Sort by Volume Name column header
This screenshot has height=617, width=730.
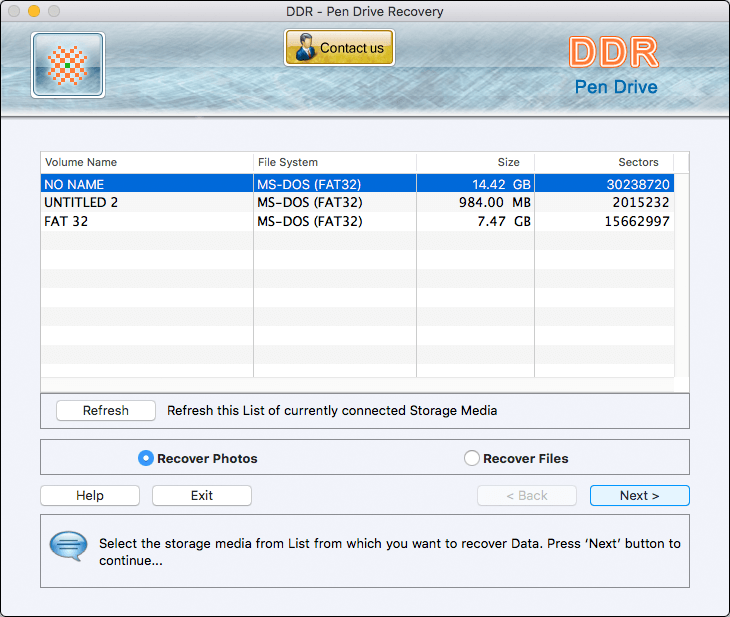147,162
